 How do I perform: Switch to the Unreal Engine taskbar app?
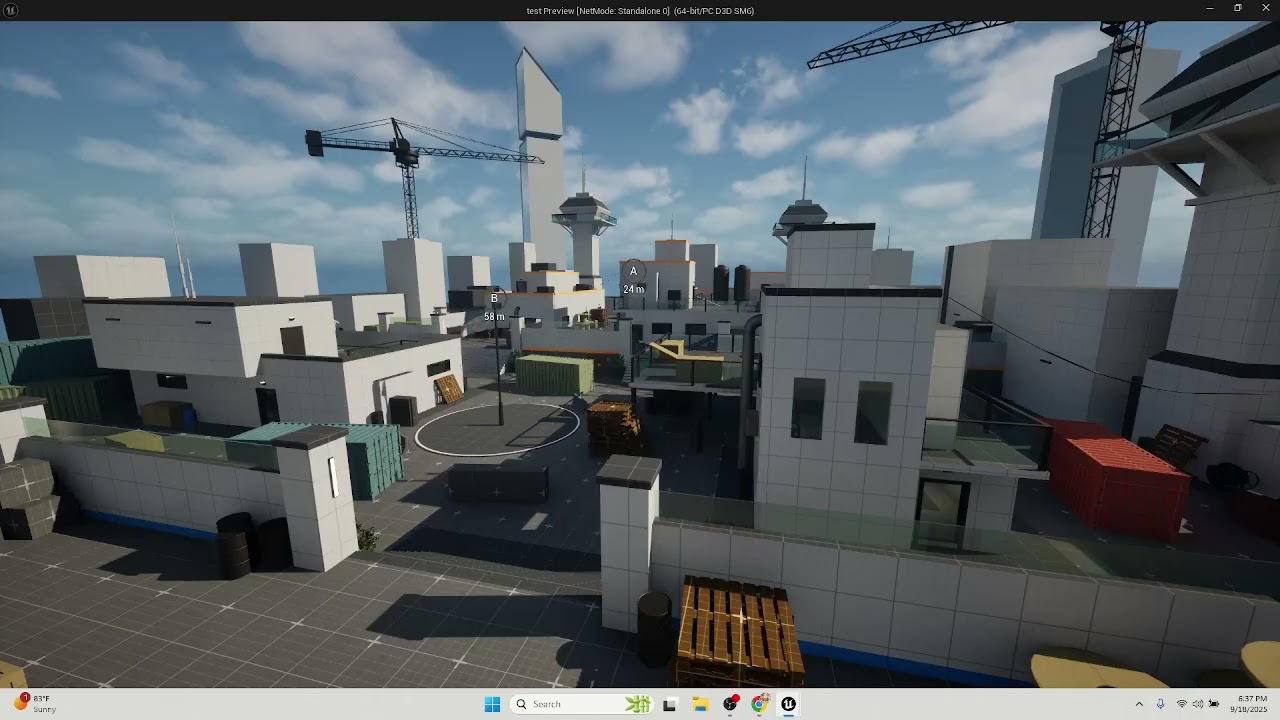point(789,704)
